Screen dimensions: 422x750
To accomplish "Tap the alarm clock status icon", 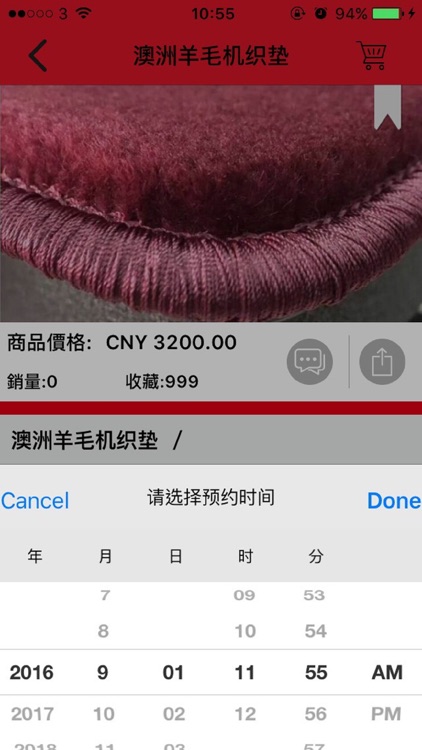I will (321, 13).
